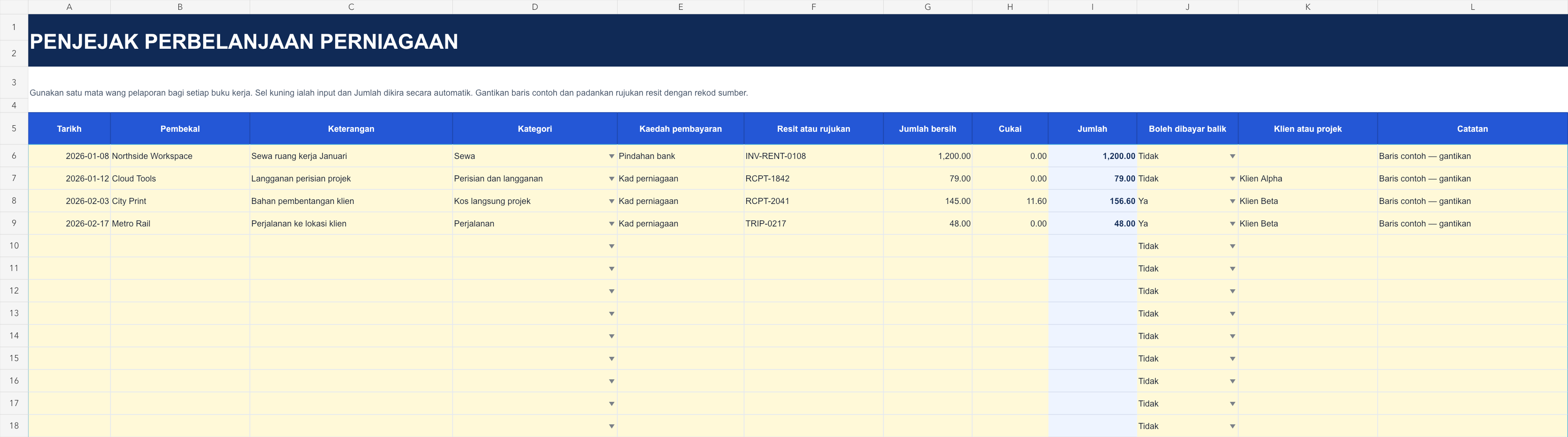Select column L header

pos(1472,7)
